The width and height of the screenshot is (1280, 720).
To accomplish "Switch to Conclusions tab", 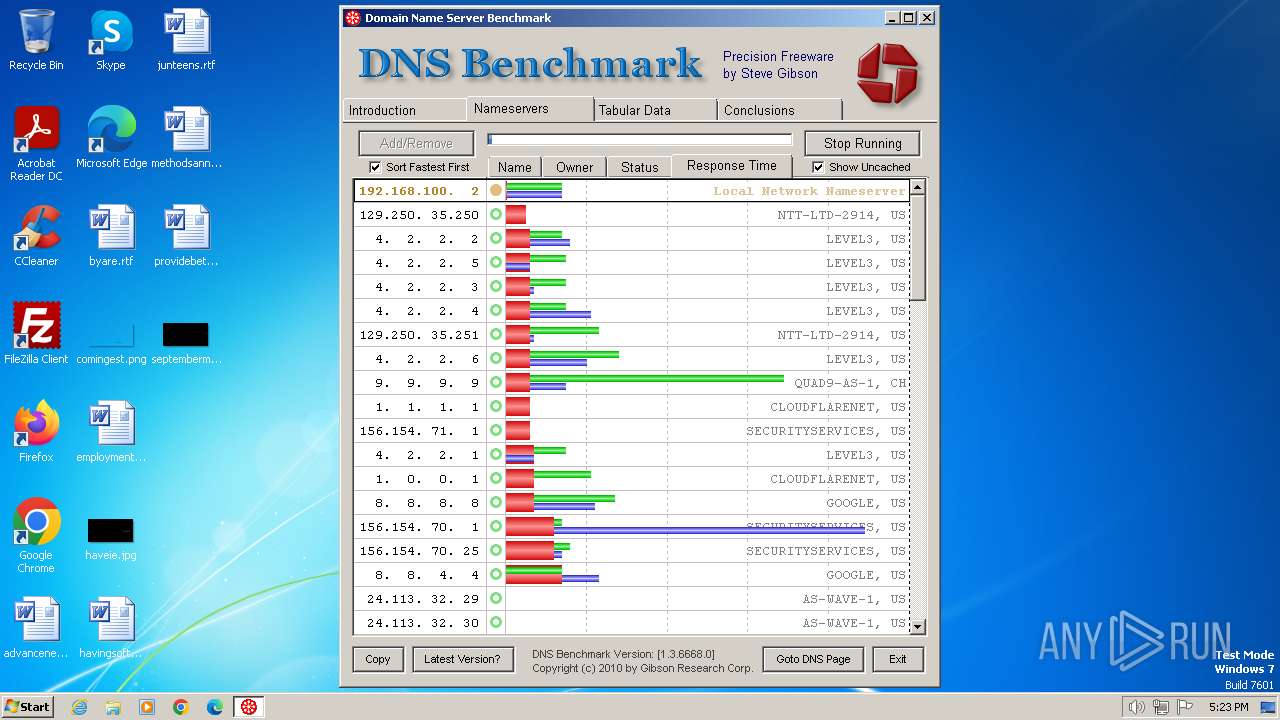I will click(780, 110).
